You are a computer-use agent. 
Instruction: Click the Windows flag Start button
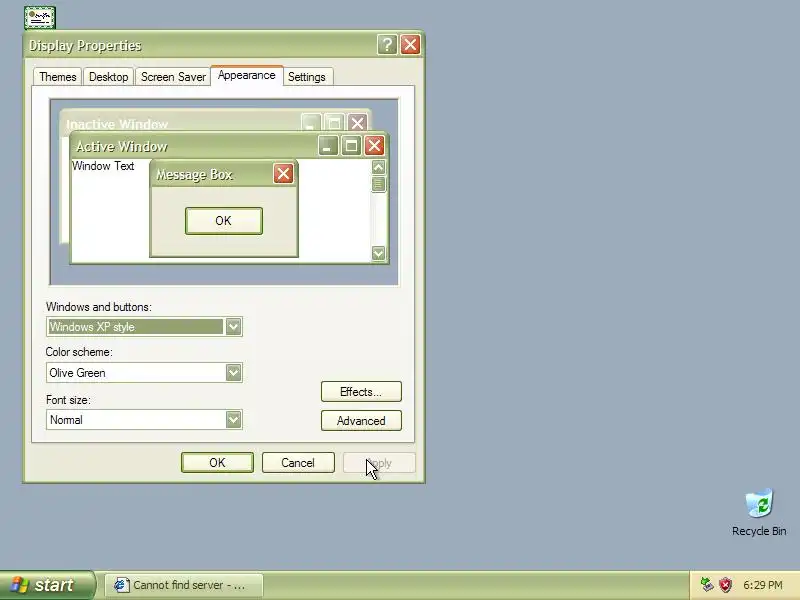click(47, 585)
